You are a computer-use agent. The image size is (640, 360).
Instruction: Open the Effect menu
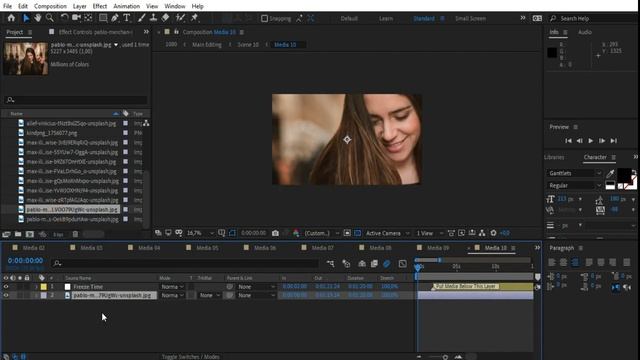point(100,6)
